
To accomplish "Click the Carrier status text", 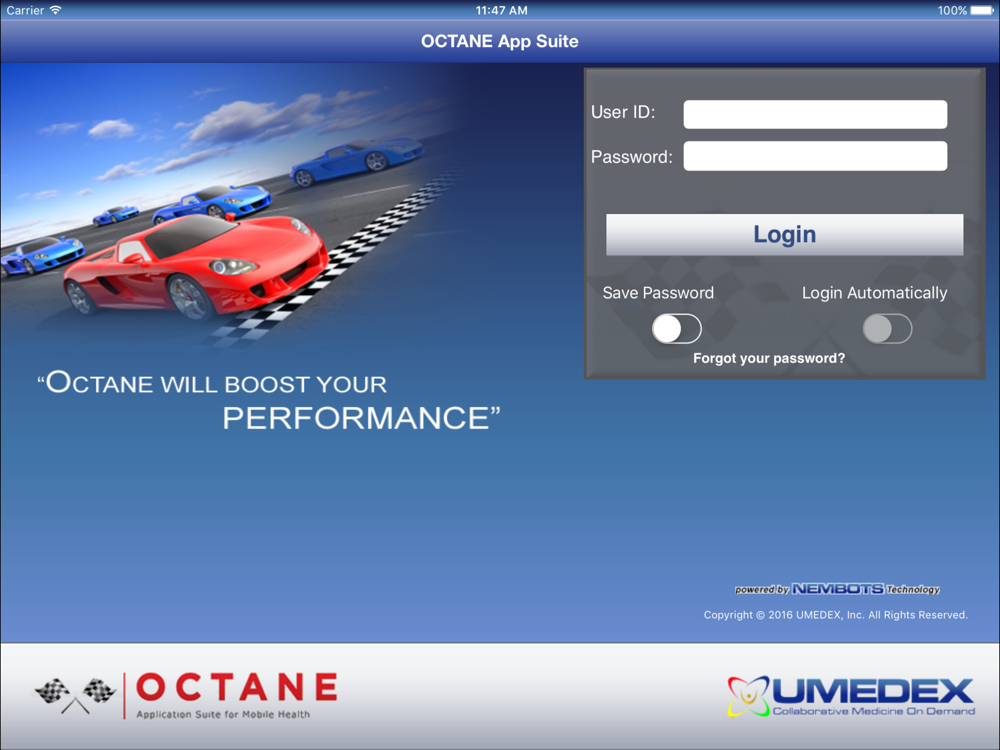I will pos(26,10).
